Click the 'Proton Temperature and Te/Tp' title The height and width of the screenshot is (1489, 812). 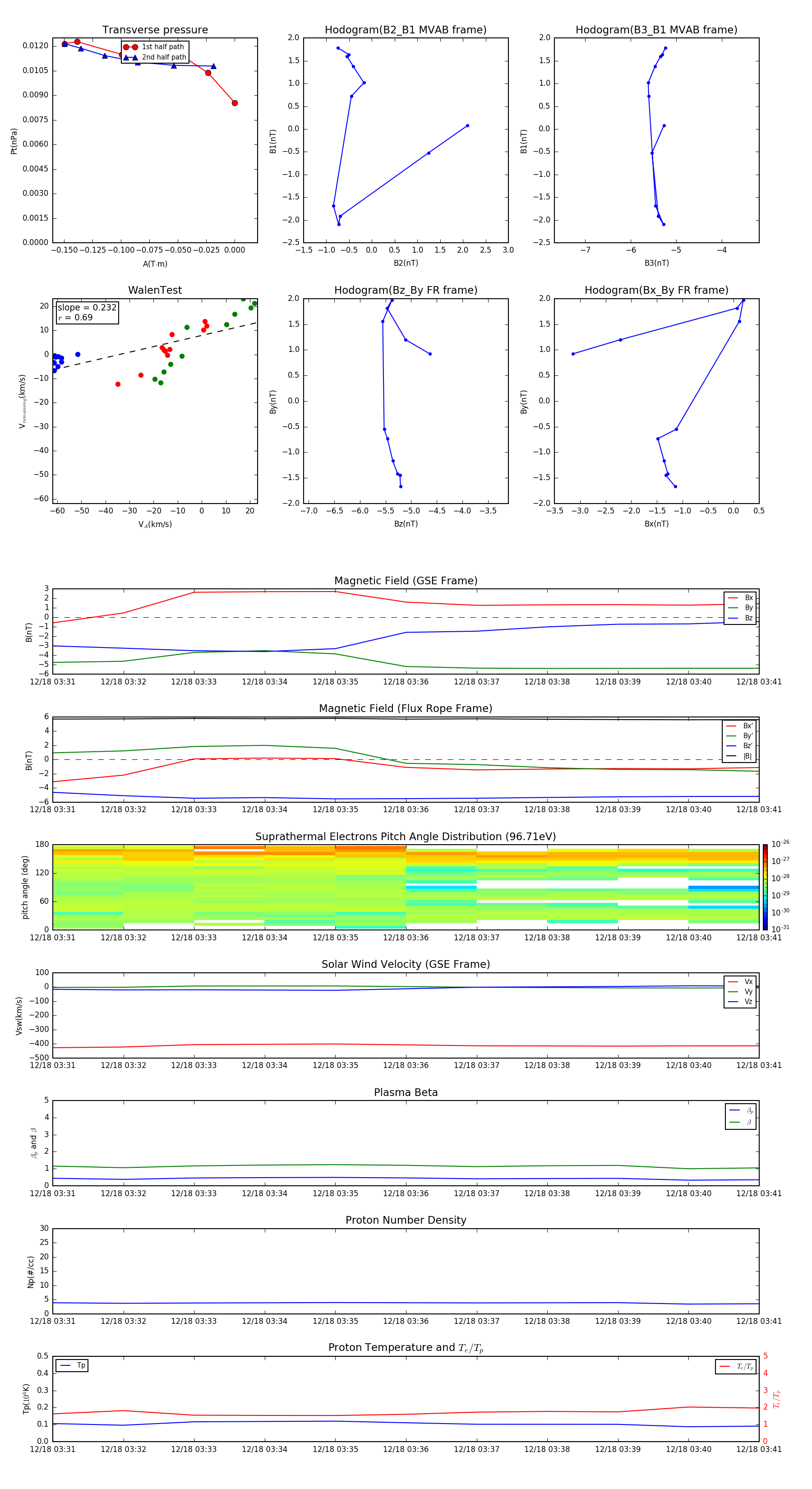point(406,1347)
